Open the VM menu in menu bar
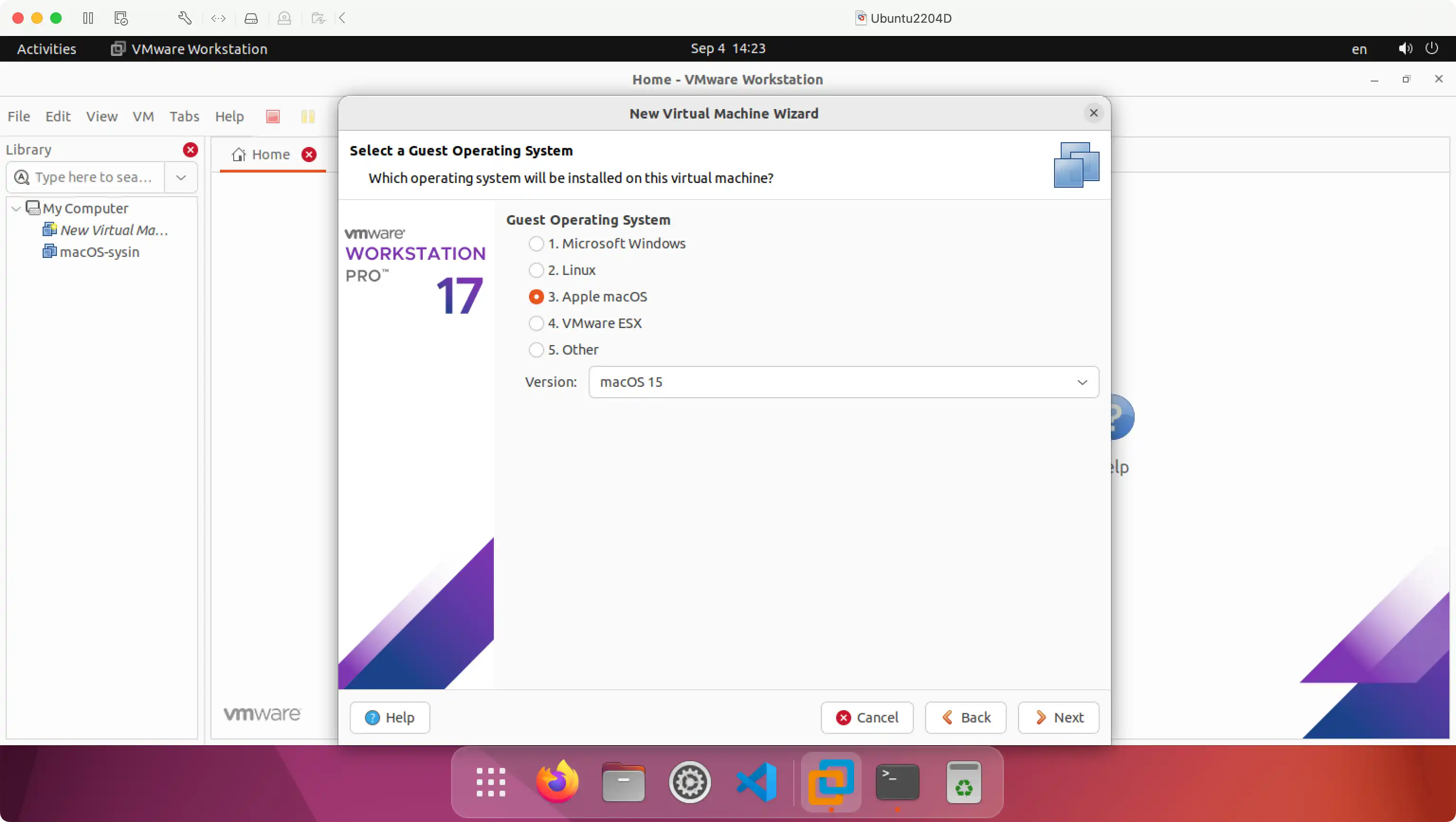 [143, 116]
